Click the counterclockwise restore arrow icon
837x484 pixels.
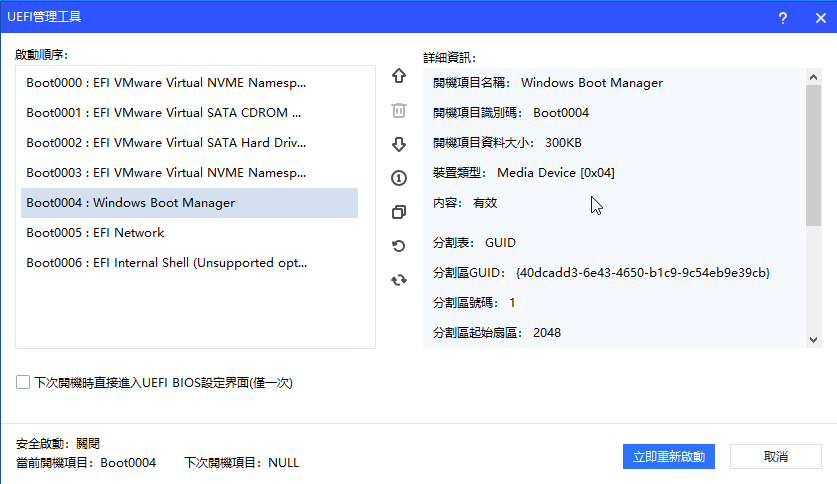[399, 246]
